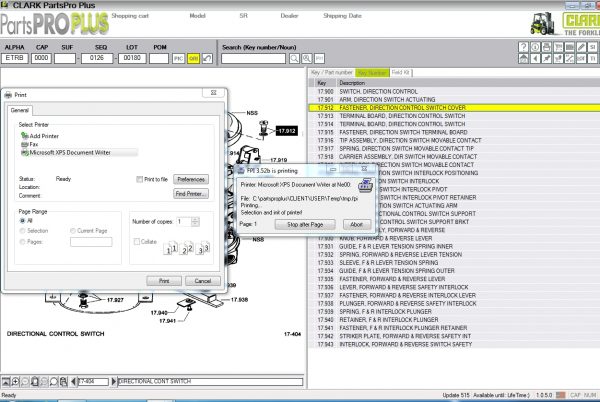Select row 17.943 INTERLOCK, FORWARD & REVERSE

click(454, 344)
